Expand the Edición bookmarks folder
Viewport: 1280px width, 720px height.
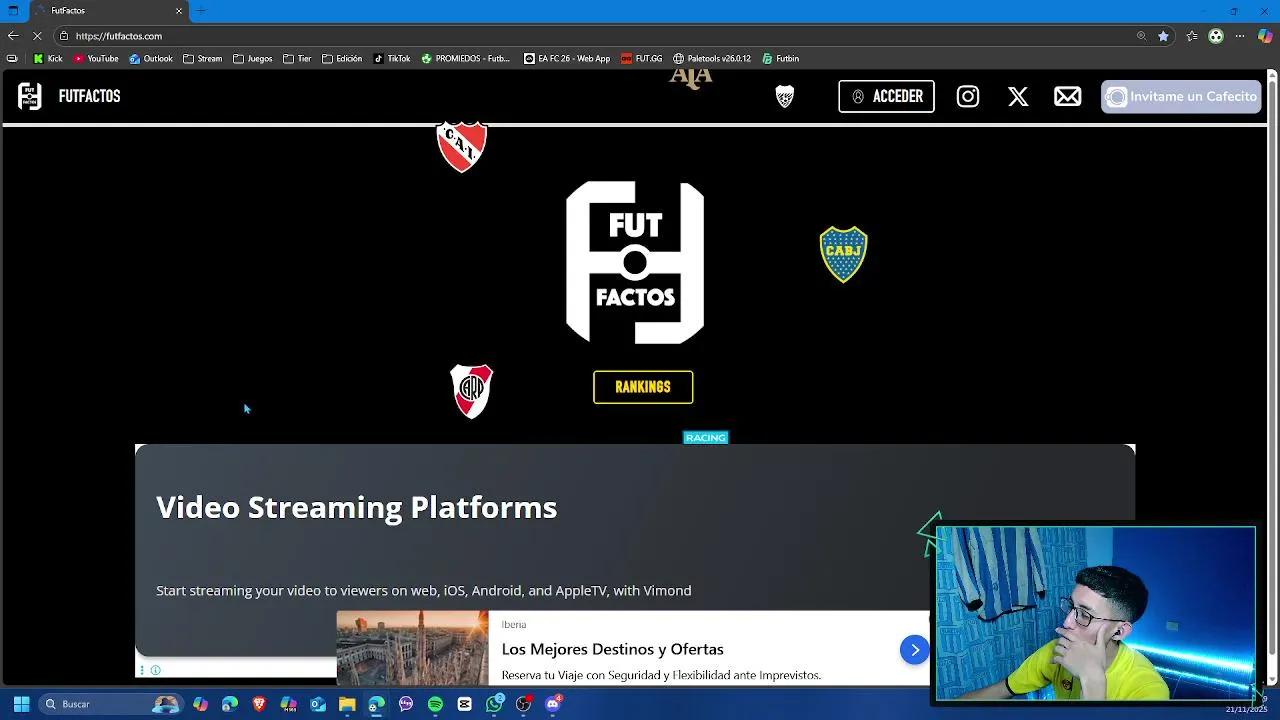pos(342,58)
